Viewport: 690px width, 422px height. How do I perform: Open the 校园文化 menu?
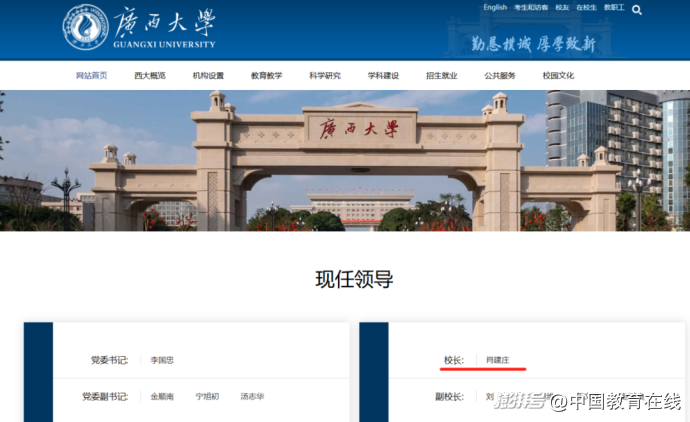click(557, 76)
